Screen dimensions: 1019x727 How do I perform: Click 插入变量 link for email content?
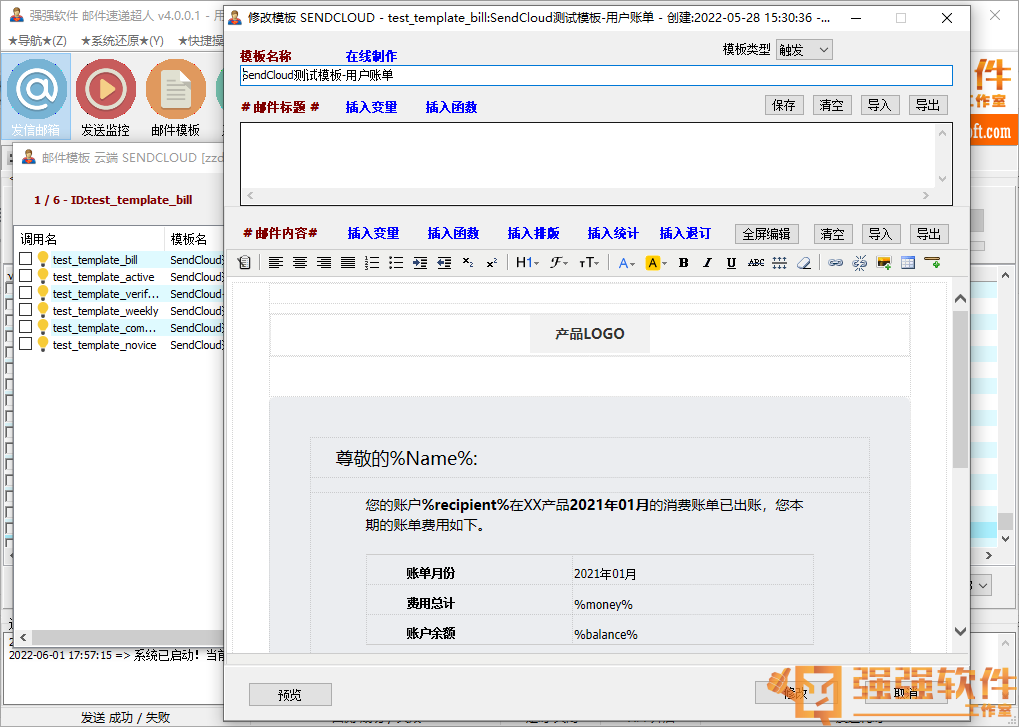pyautogui.click(x=373, y=233)
